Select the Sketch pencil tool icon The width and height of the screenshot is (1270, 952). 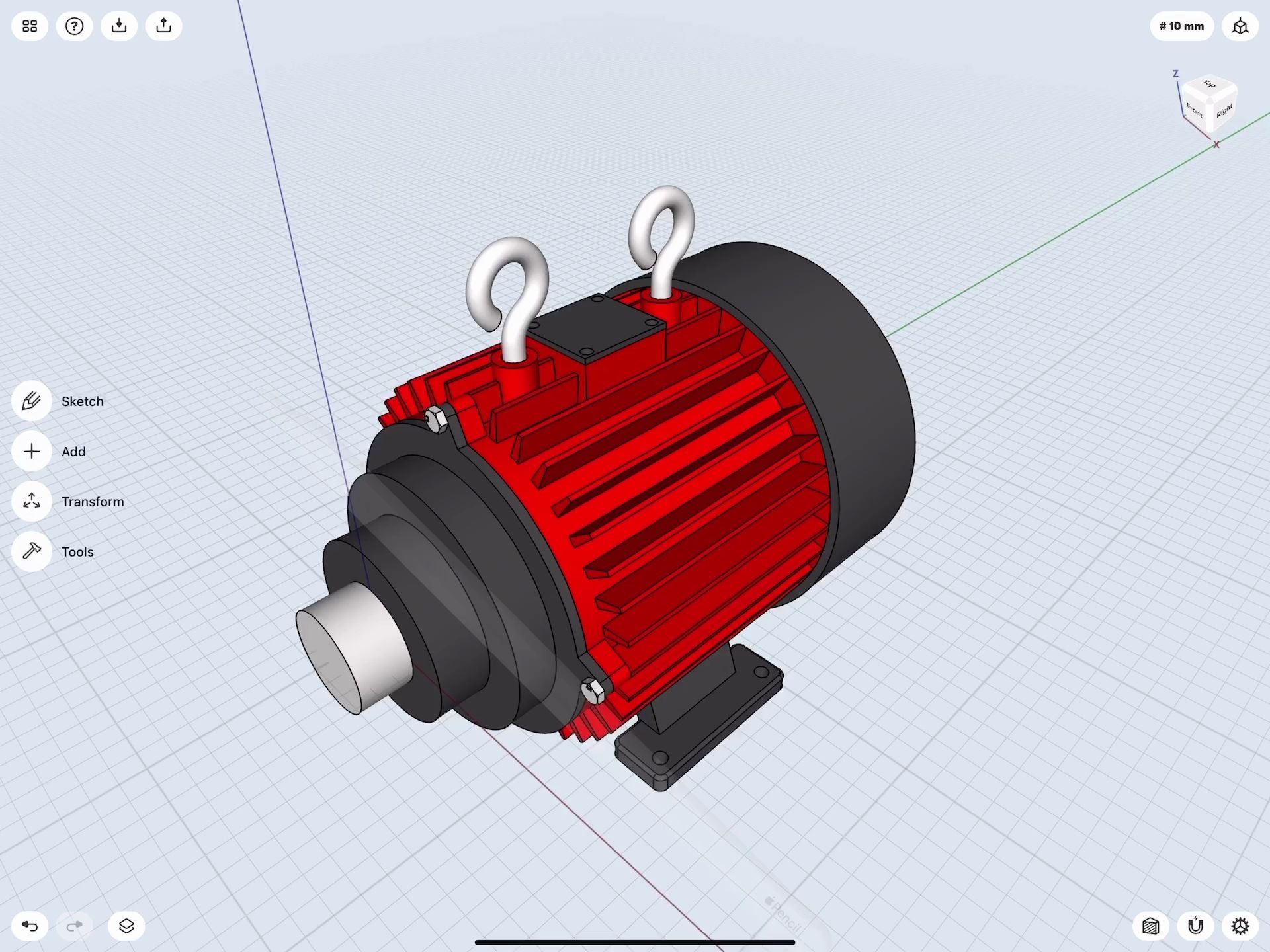pos(31,401)
